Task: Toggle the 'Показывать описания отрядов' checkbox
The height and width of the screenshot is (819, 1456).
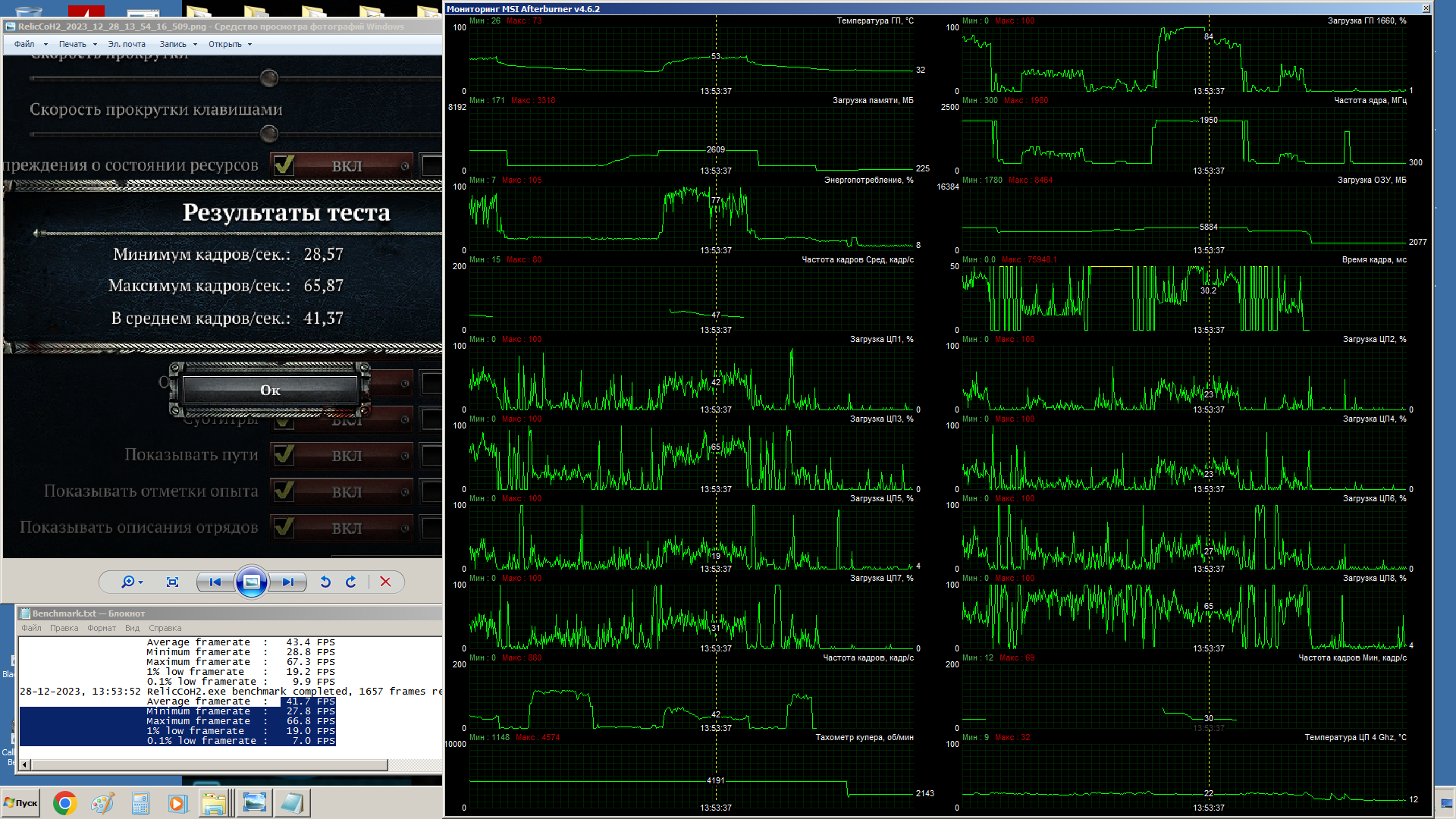Action: (x=284, y=527)
